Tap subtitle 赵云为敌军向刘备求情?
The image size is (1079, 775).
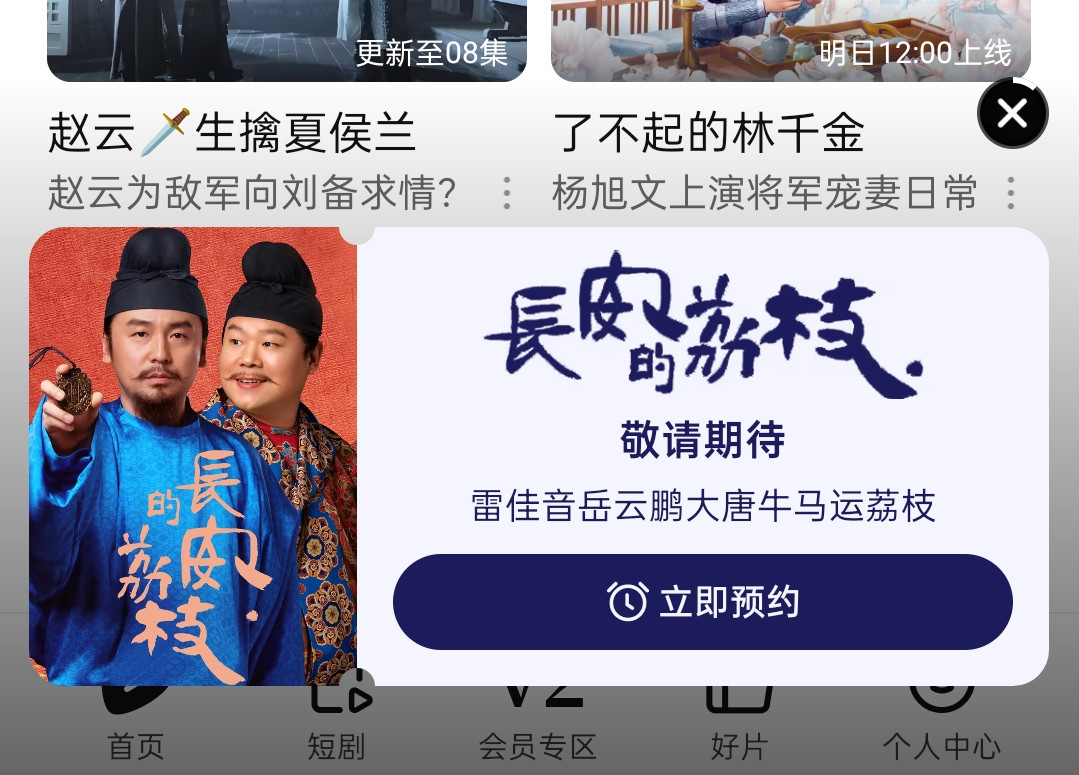pyautogui.click(x=252, y=193)
